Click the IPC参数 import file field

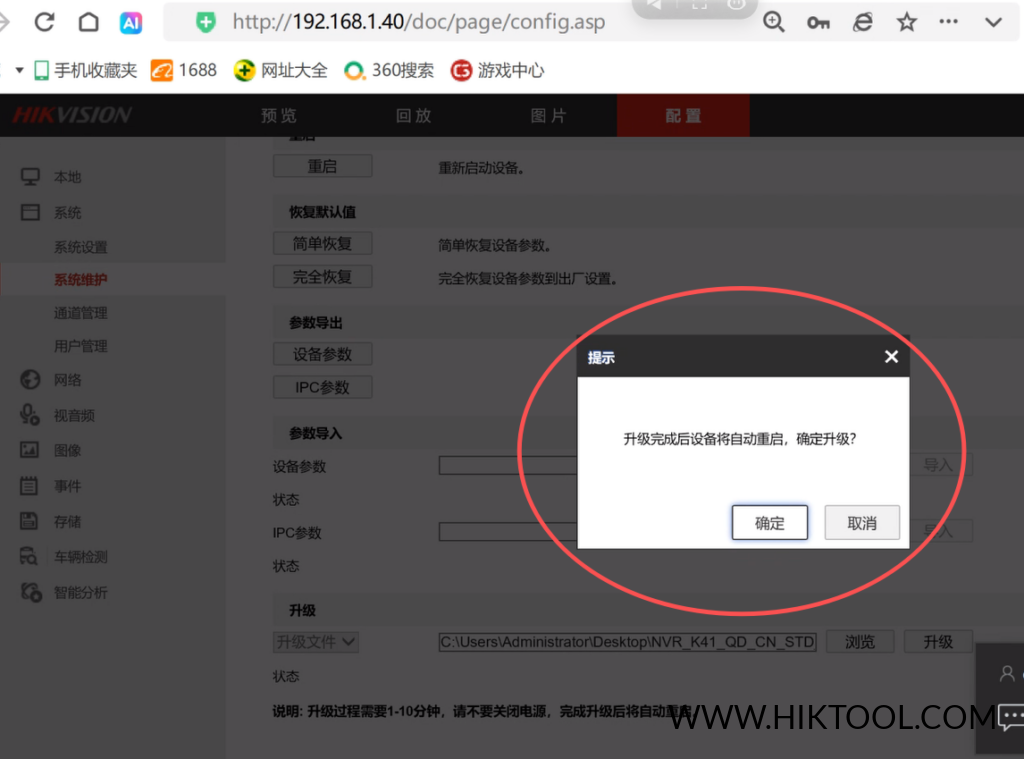(508, 532)
